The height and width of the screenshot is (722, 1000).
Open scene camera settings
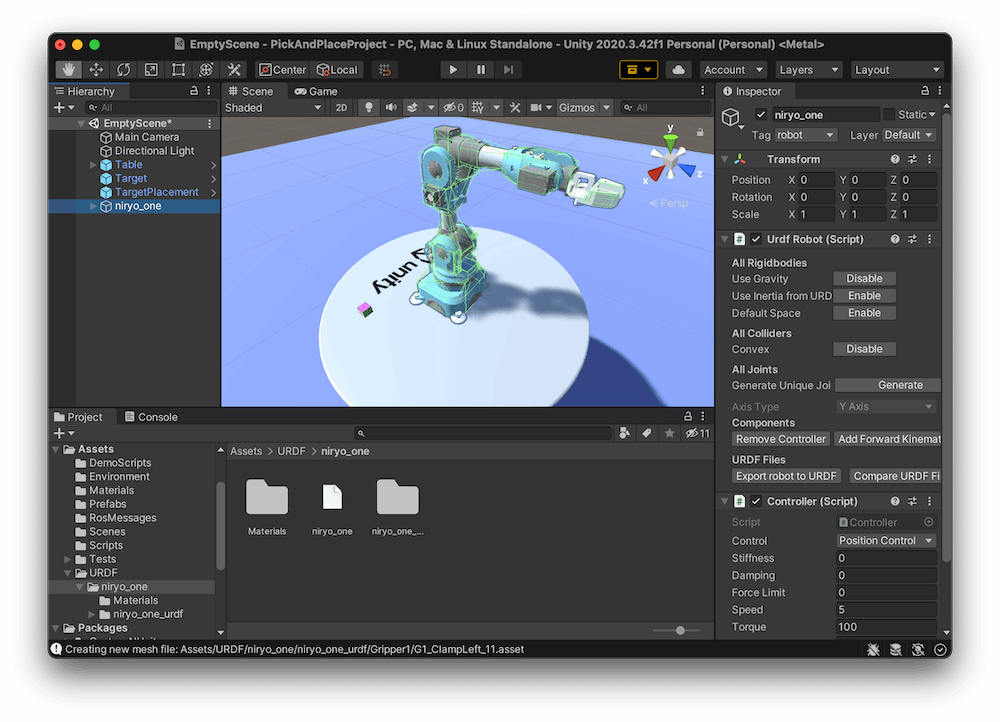click(x=536, y=108)
